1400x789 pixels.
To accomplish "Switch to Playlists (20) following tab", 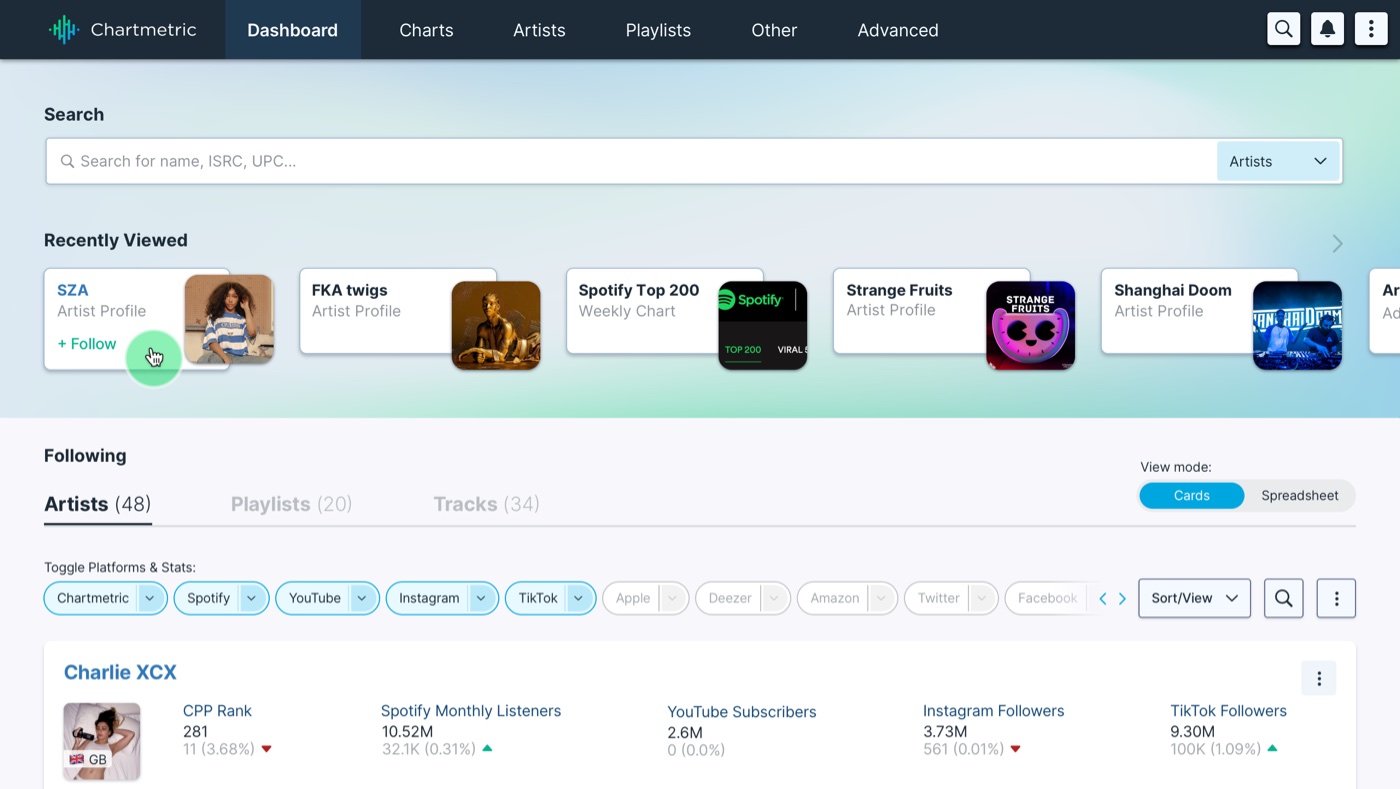I will [x=291, y=504].
